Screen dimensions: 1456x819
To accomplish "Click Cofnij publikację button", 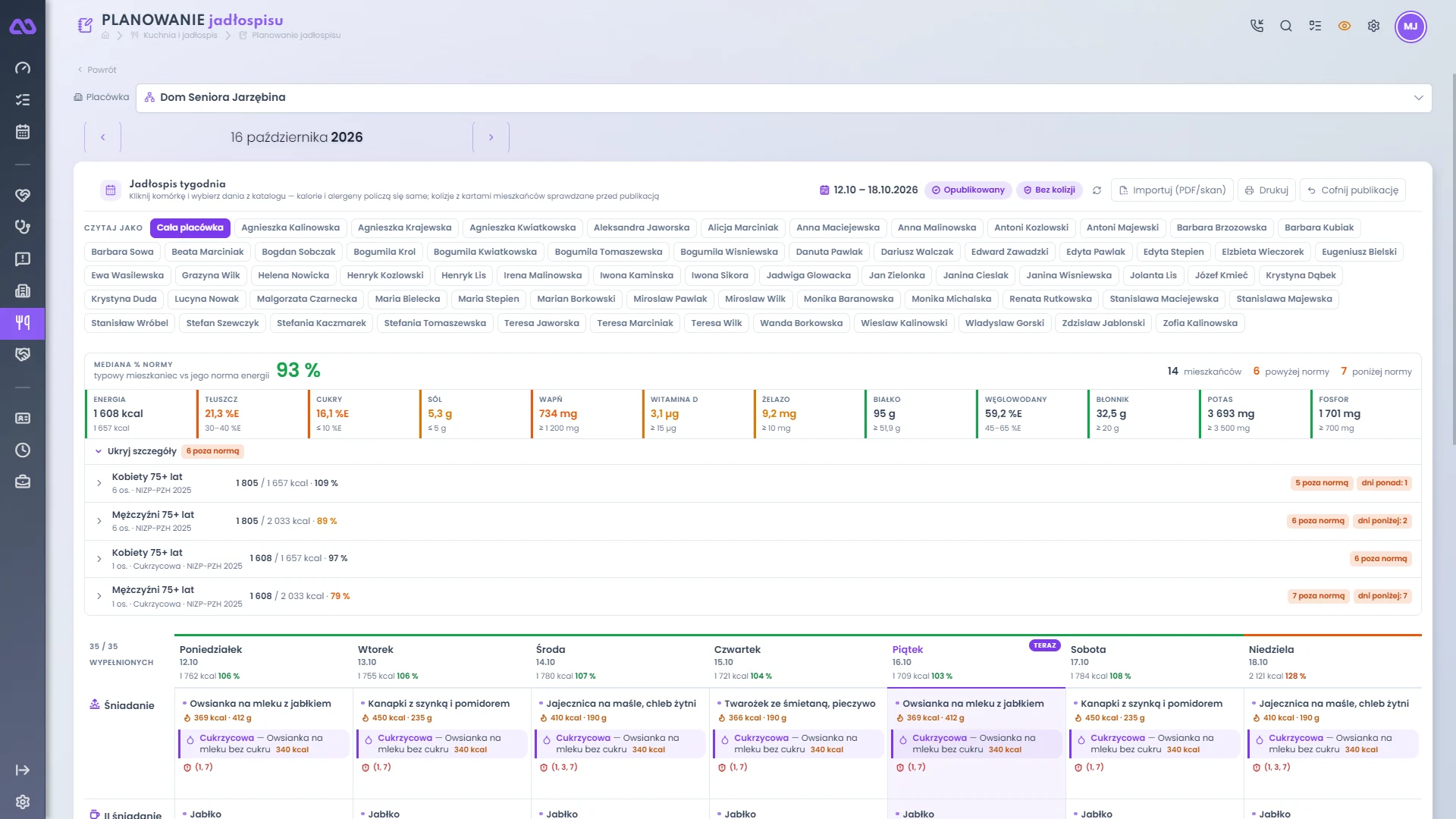I will point(1353,190).
